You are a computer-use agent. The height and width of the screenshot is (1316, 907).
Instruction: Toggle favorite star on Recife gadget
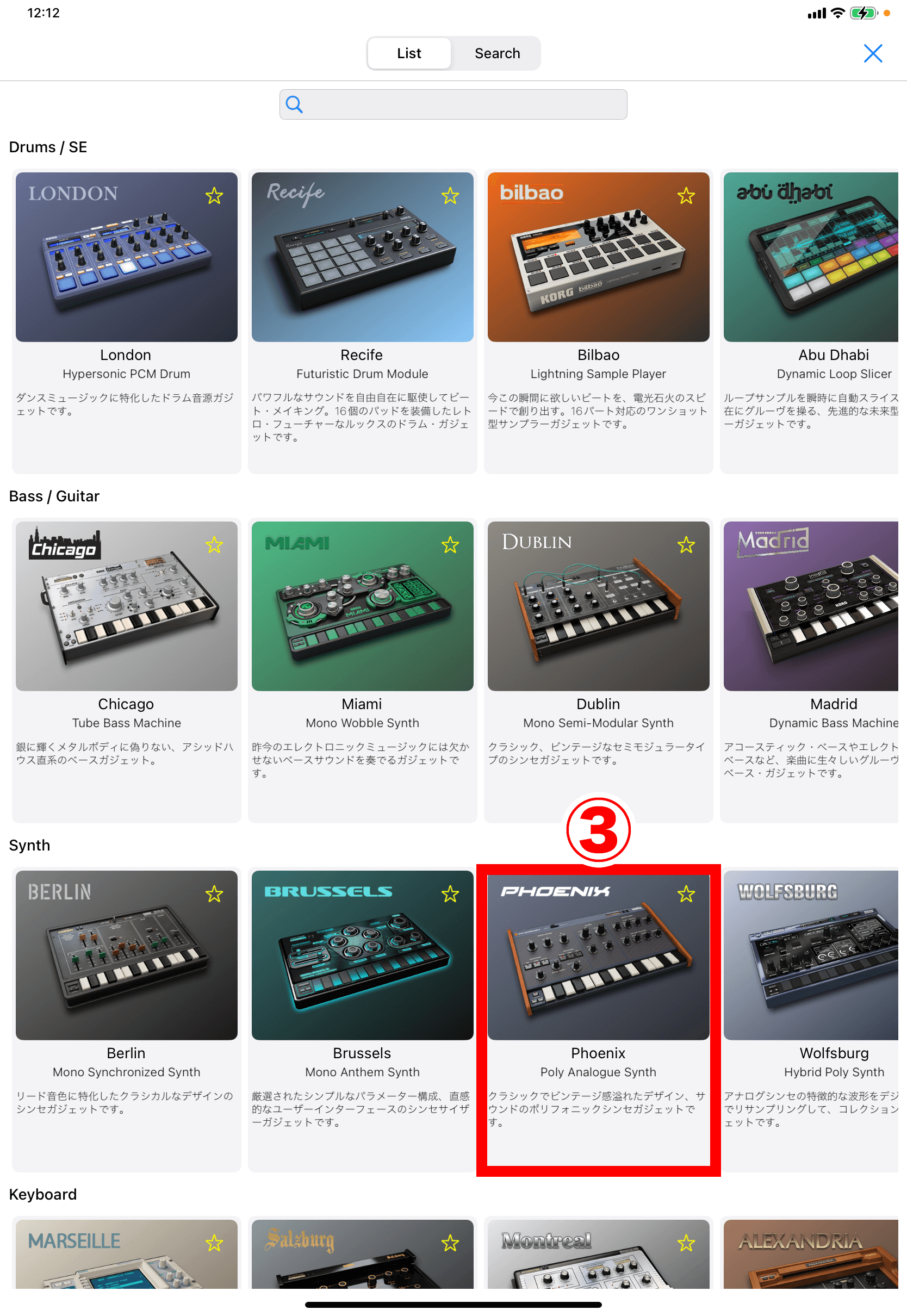(450, 196)
